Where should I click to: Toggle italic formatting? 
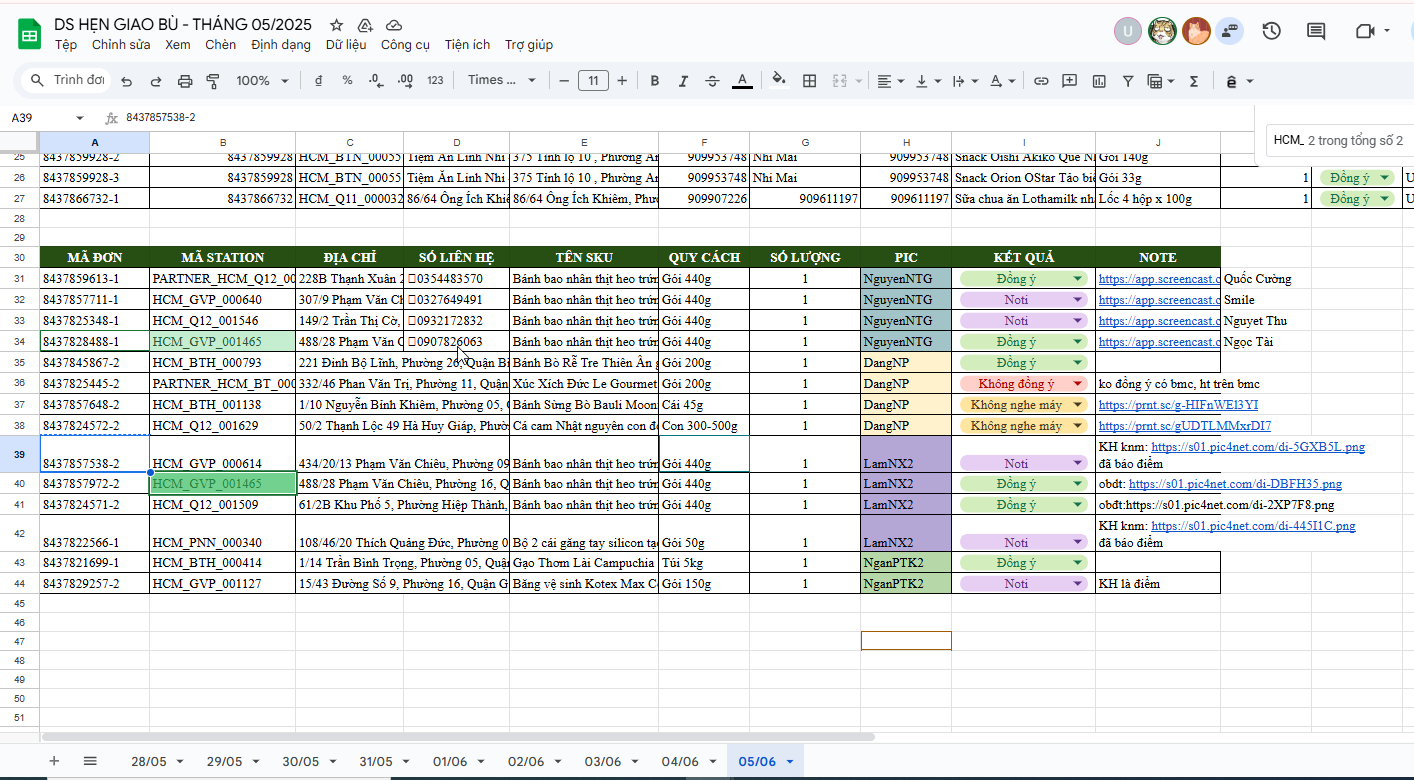(x=683, y=80)
